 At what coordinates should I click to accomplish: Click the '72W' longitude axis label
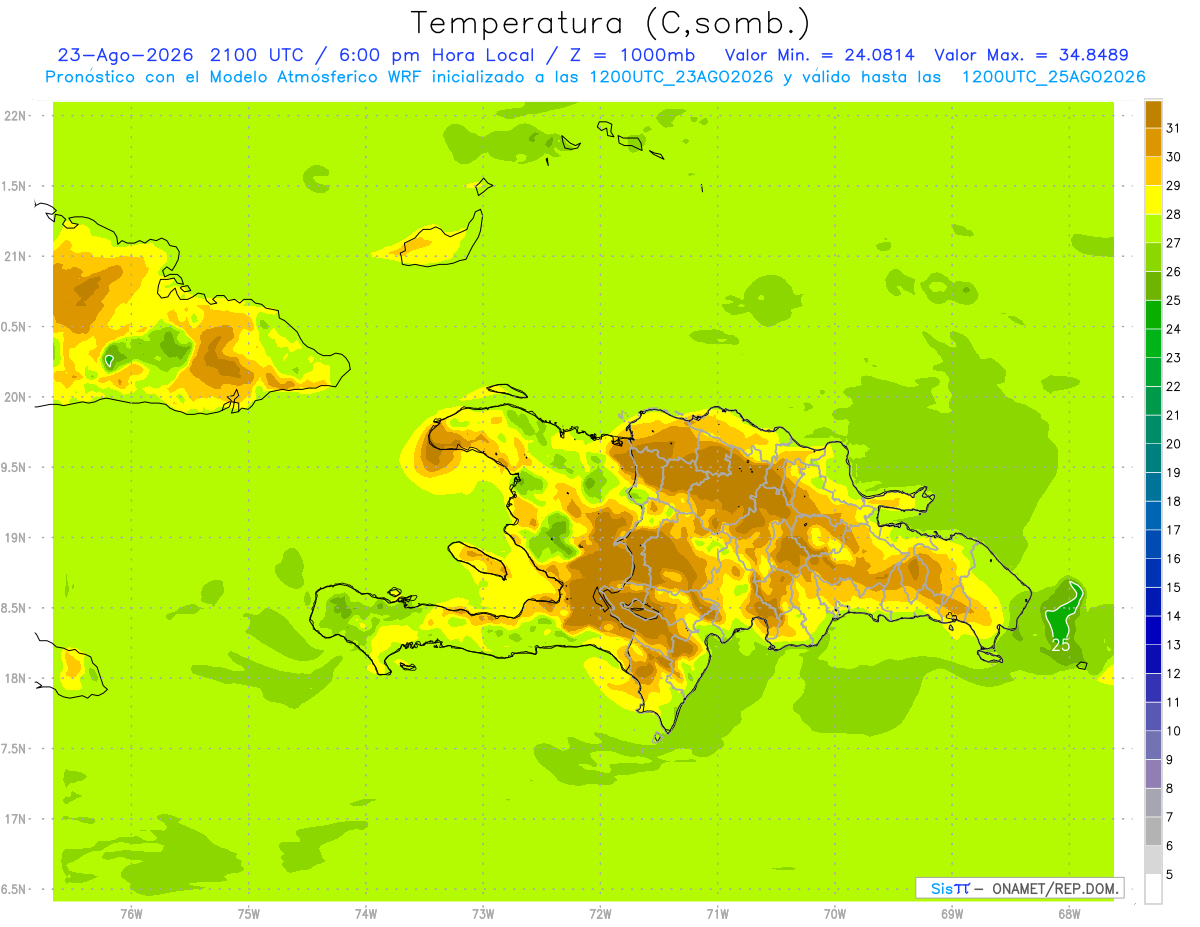[600, 914]
